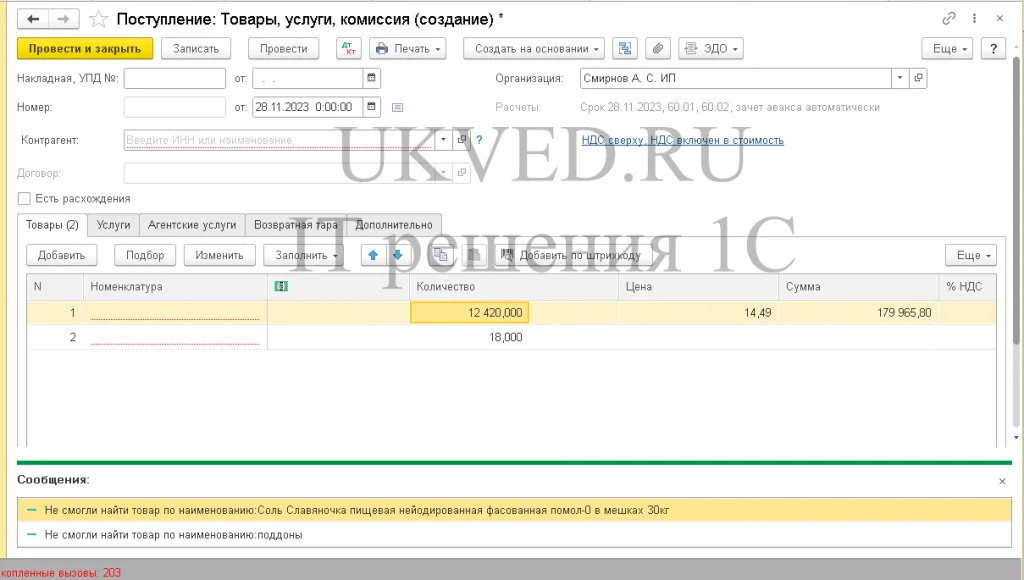Viewport: 1024px width, 580px height.
Task: Select the message about поддоны
Action: coord(515,534)
